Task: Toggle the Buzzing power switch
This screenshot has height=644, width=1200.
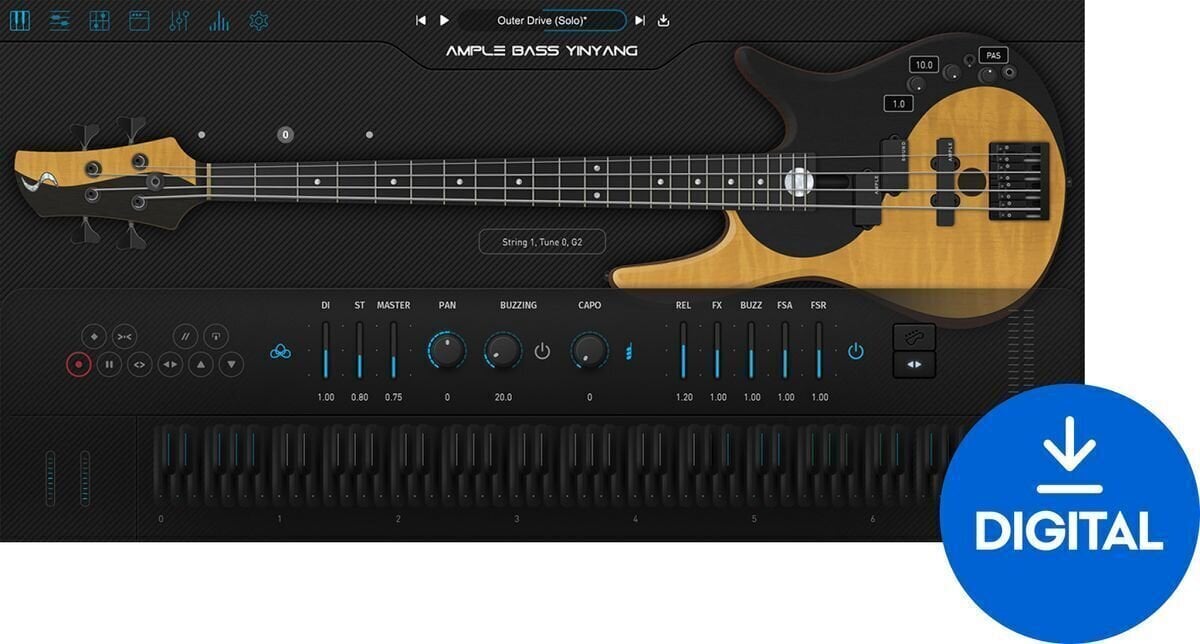Action: [x=541, y=352]
